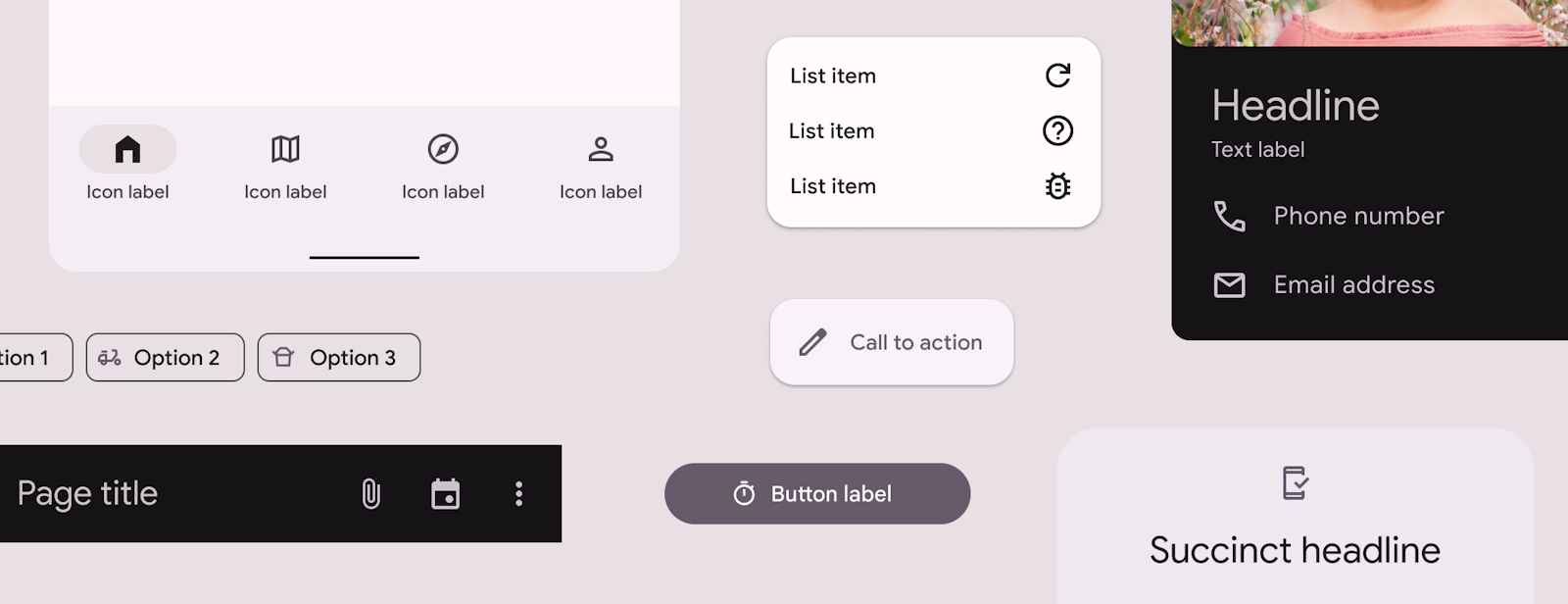
Task: Select the Explore compass navigation icon
Action: pyautogui.click(x=442, y=149)
